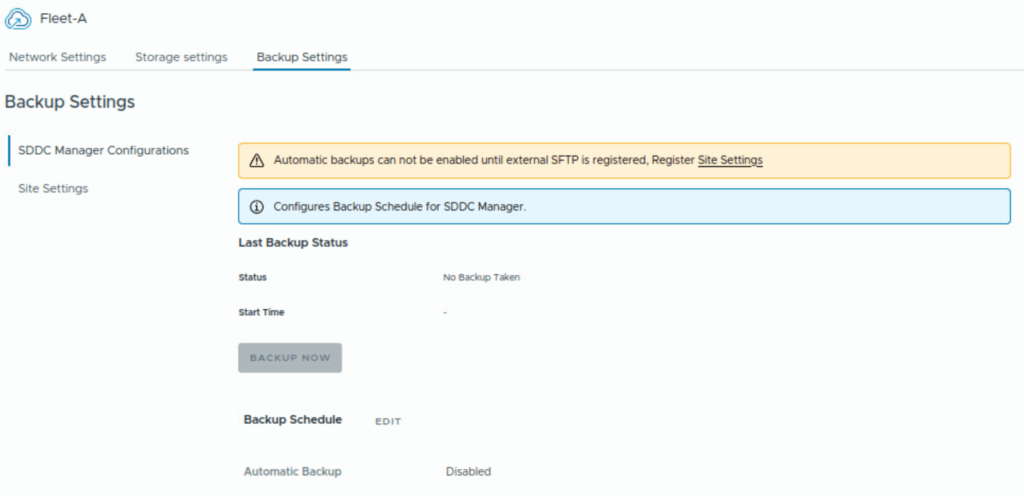This screenshot has height=496, width=1024.
Task: Click the Backup Settings page heading
Action: (x=70, y=102)
